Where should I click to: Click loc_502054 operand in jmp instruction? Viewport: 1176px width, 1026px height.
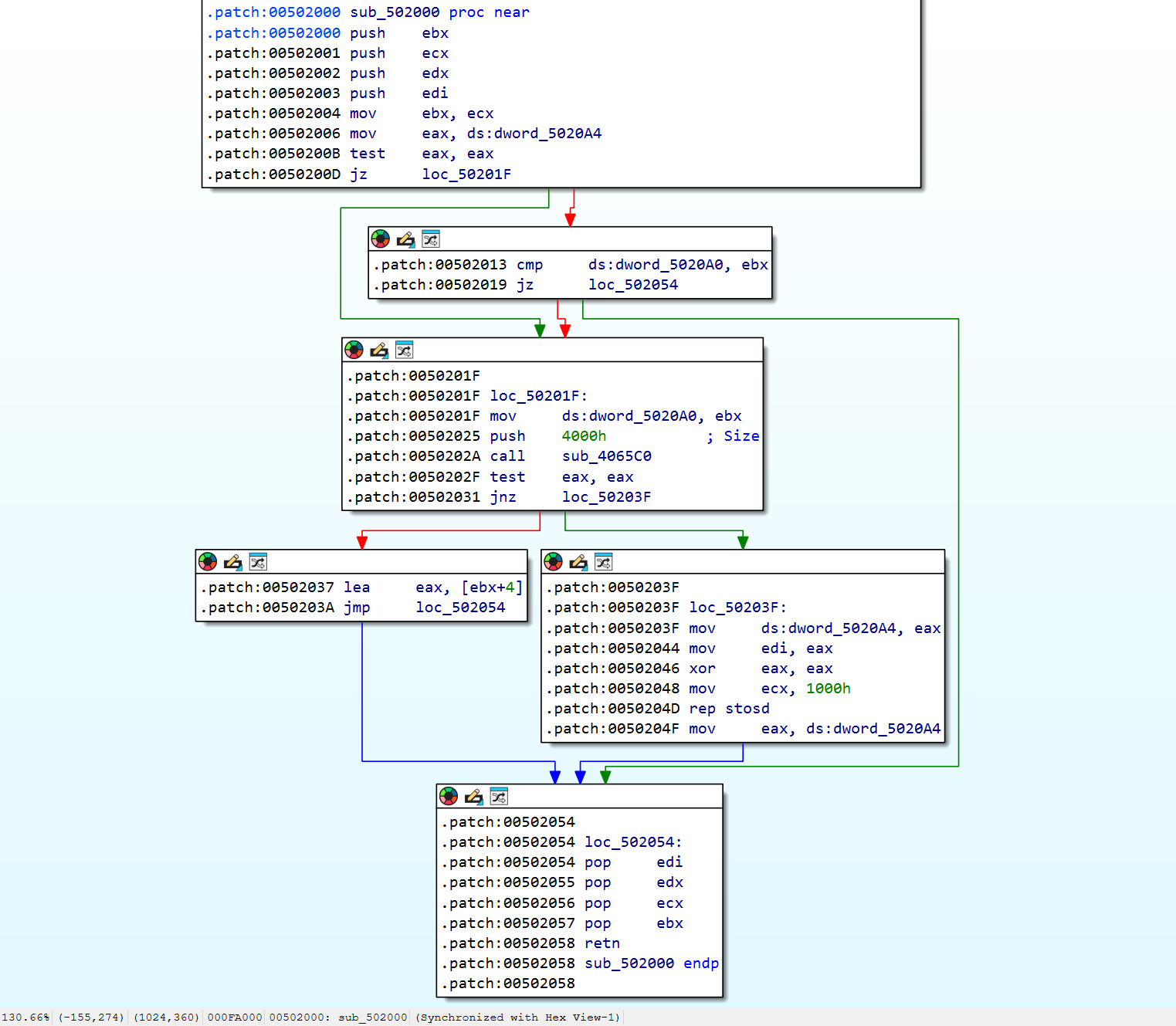pyautogui.click(x=461, y=608)
